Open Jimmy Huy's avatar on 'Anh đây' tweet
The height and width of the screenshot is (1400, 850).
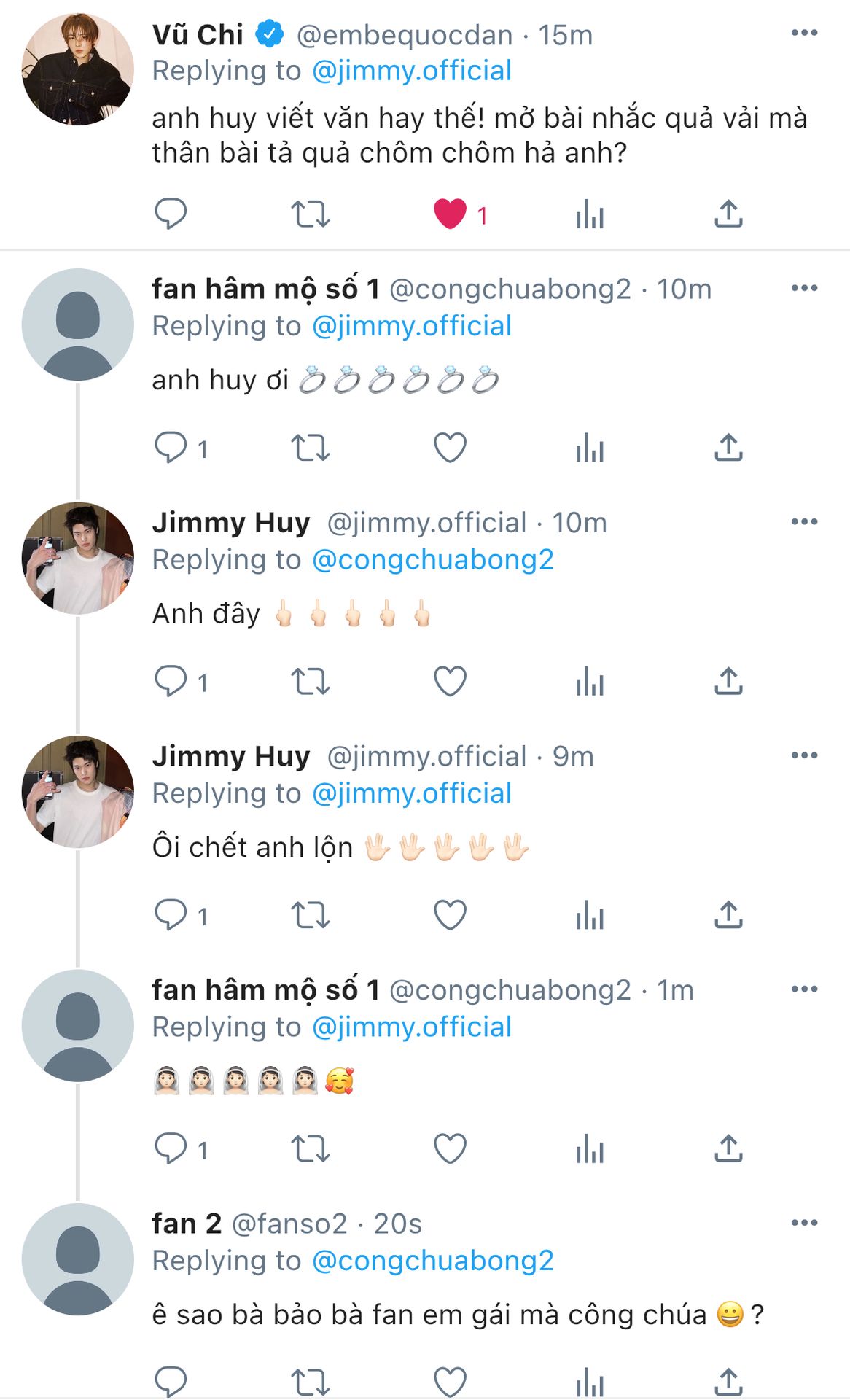click(x=78, y=558)
